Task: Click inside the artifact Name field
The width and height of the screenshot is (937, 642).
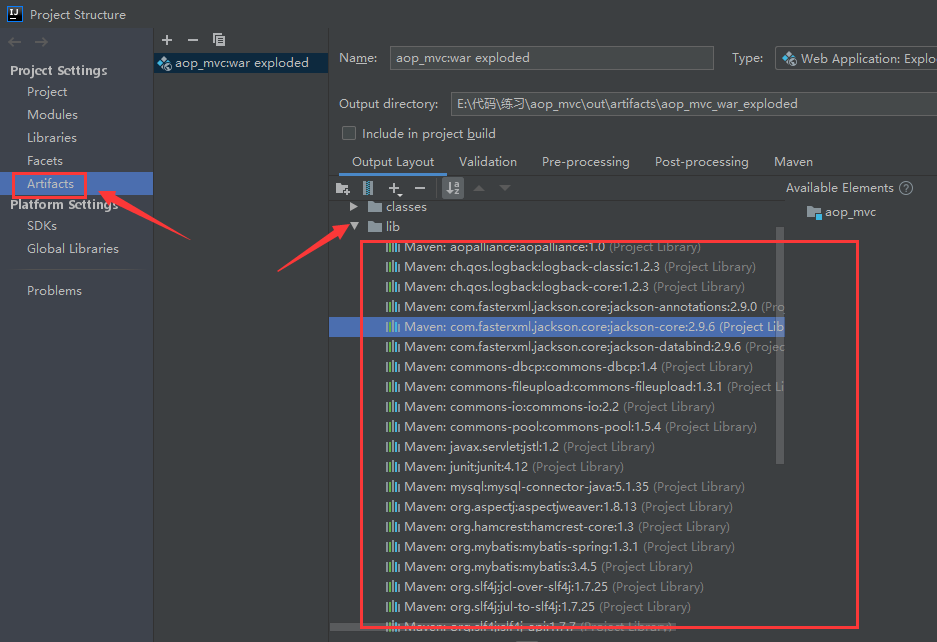Action: [551, 58]
